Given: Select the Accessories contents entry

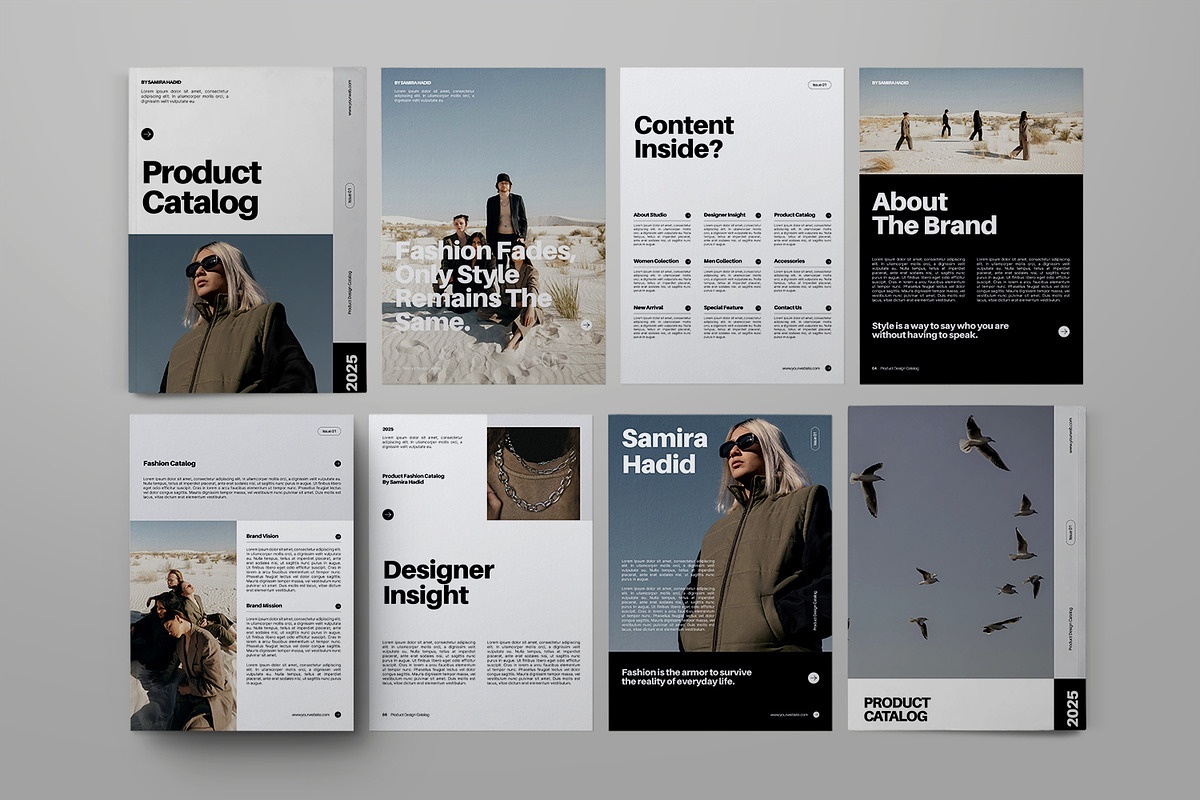Looking at the screenshot, I should pyautogui.click(x=803, y=276).
